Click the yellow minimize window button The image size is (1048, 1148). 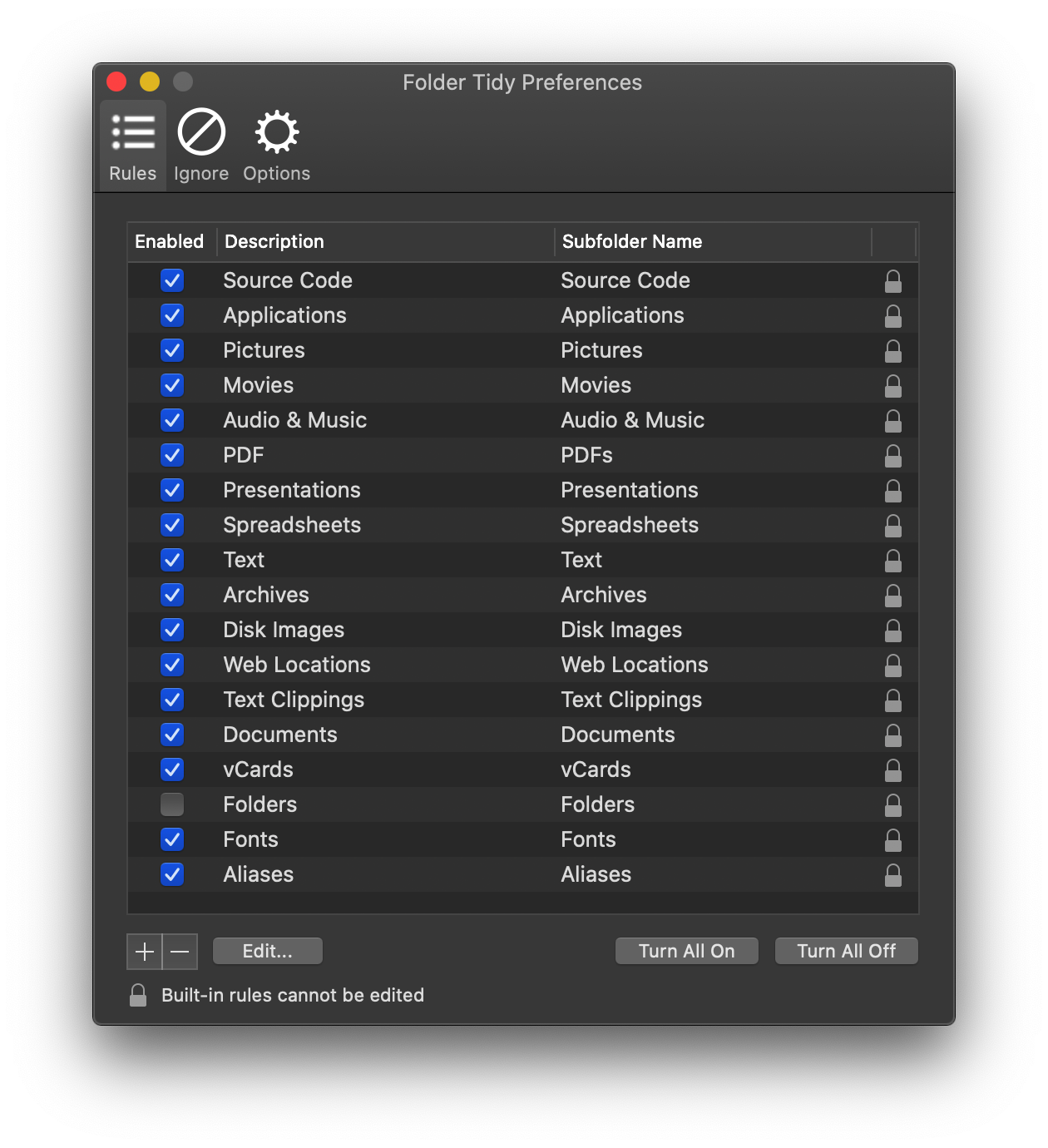click(x=150, y=82)
